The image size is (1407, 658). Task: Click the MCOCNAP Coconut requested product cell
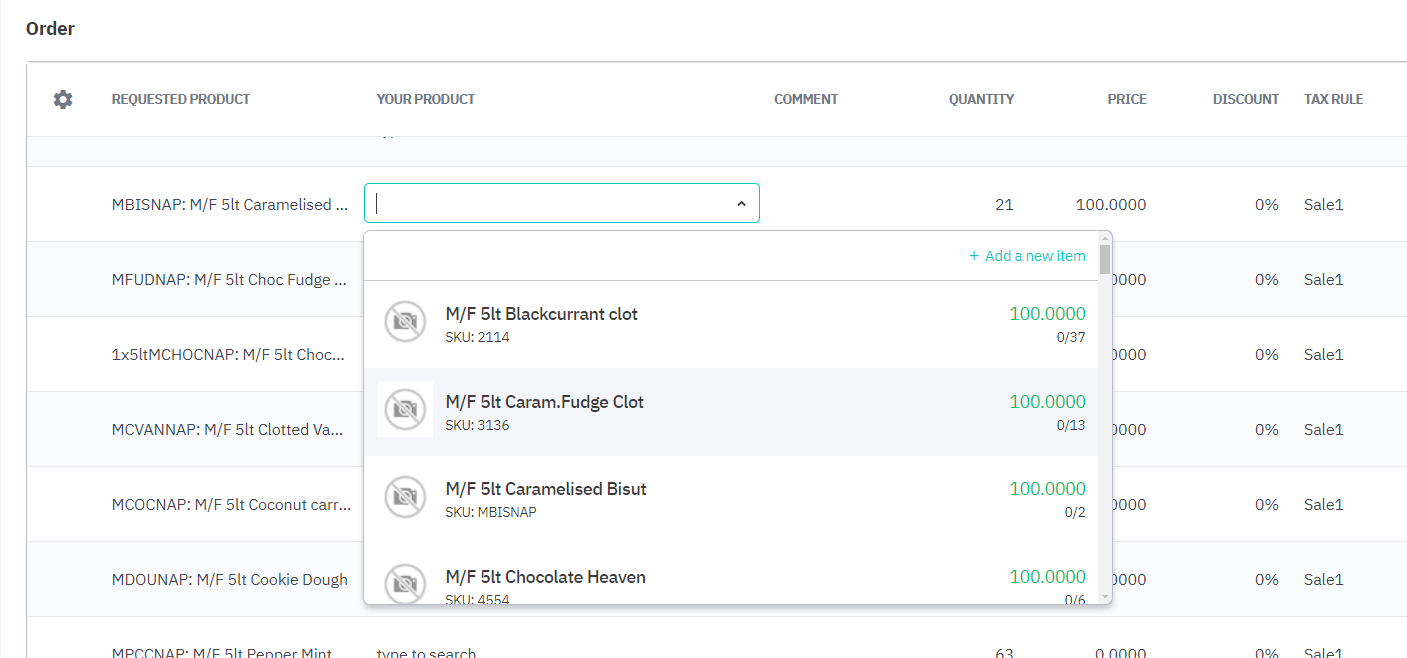(231, 505)
